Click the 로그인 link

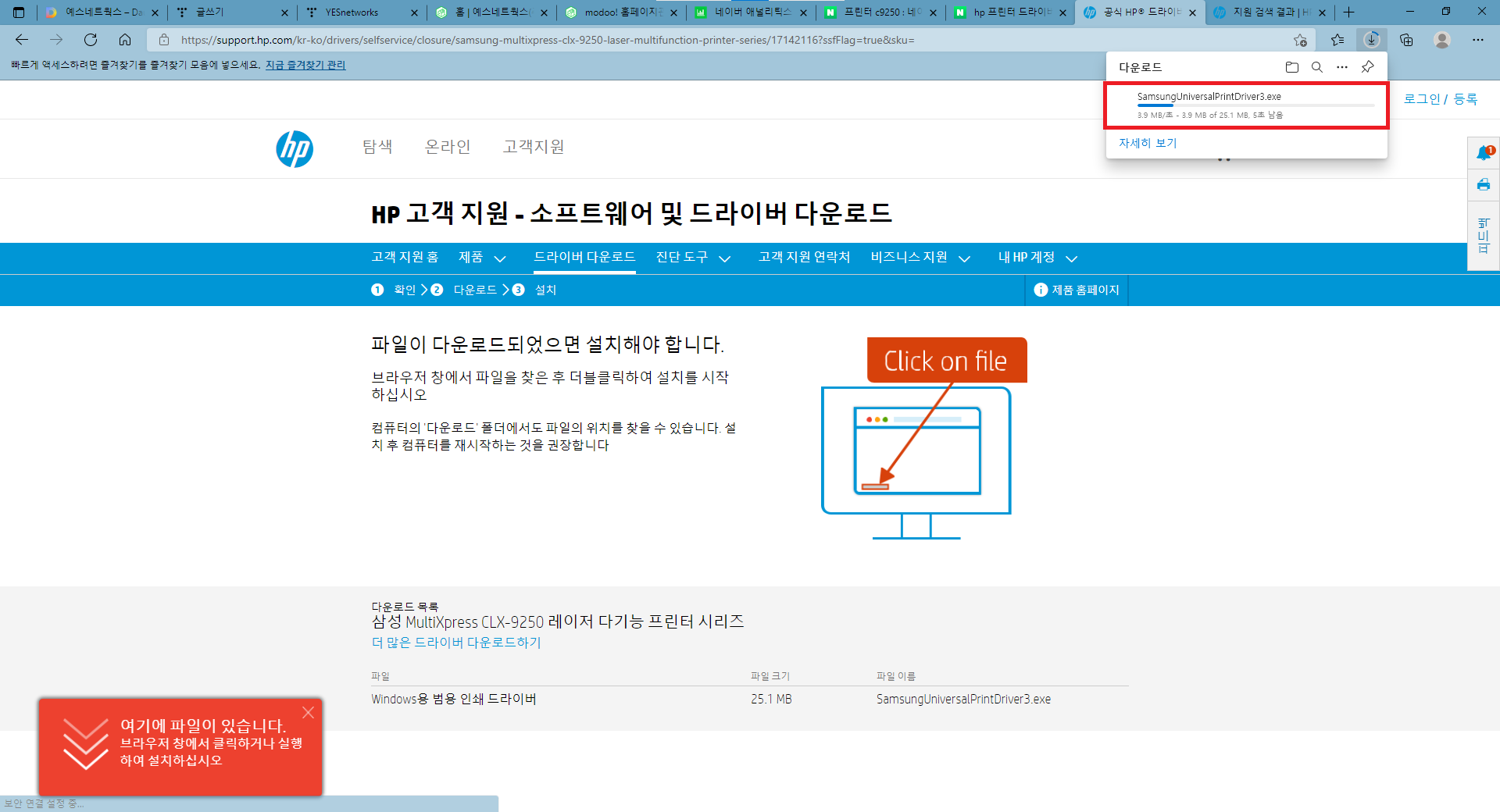1422,99
